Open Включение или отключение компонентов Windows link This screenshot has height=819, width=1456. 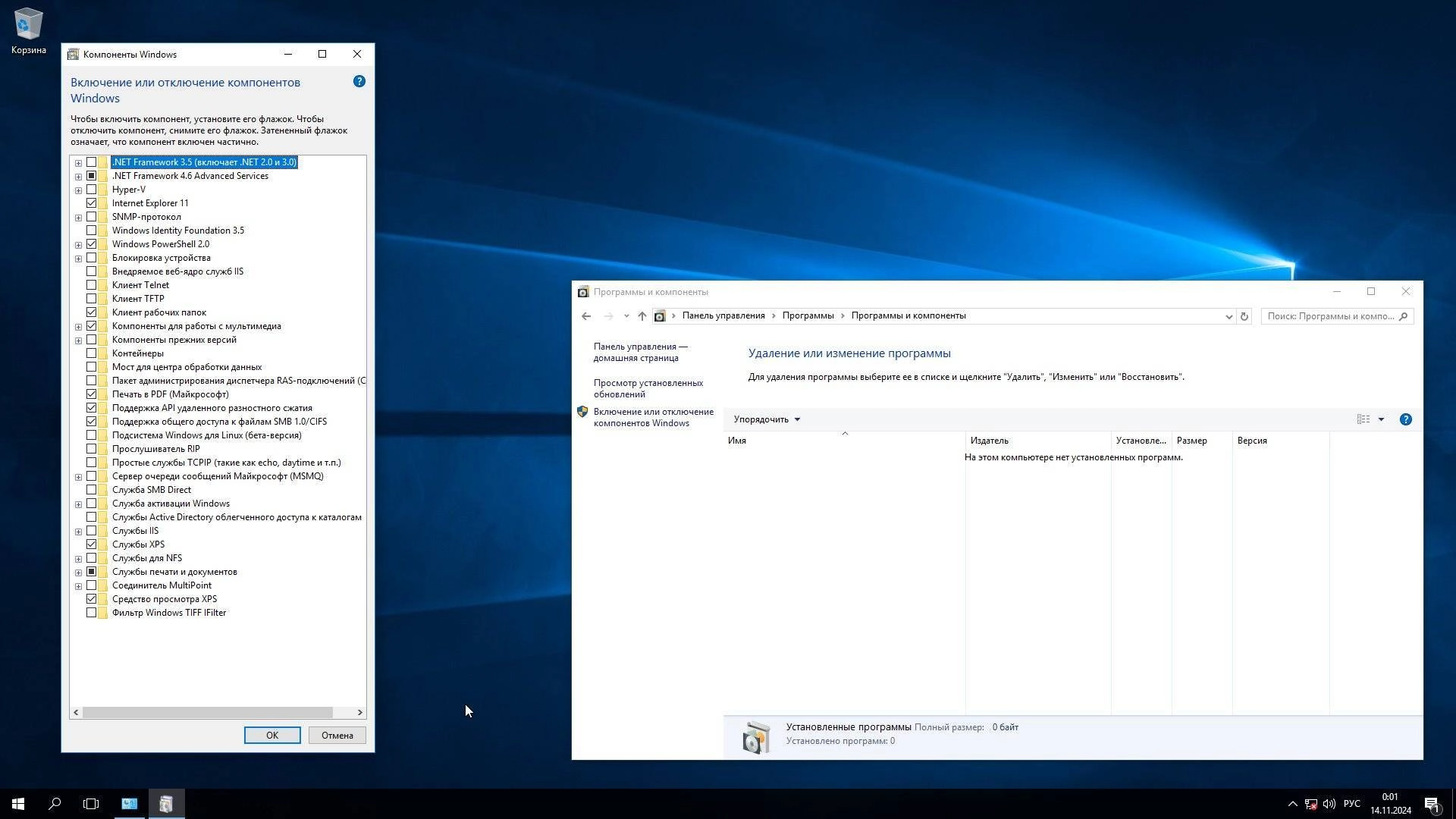[x=654, y=418]
